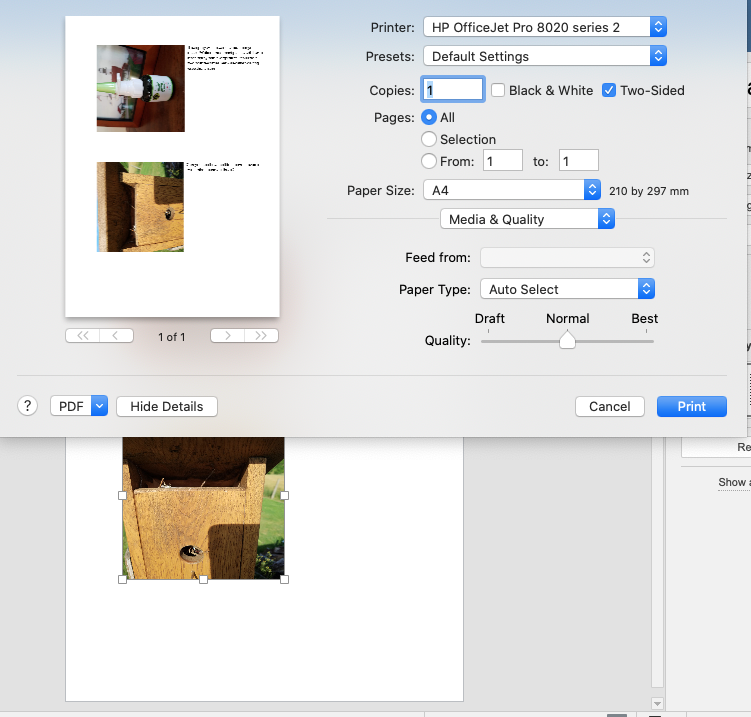This screenshot has width=751, height=717.
Task: Enable the Black & White checkbox
Action: pyautogui.click(x=498, y=90)
